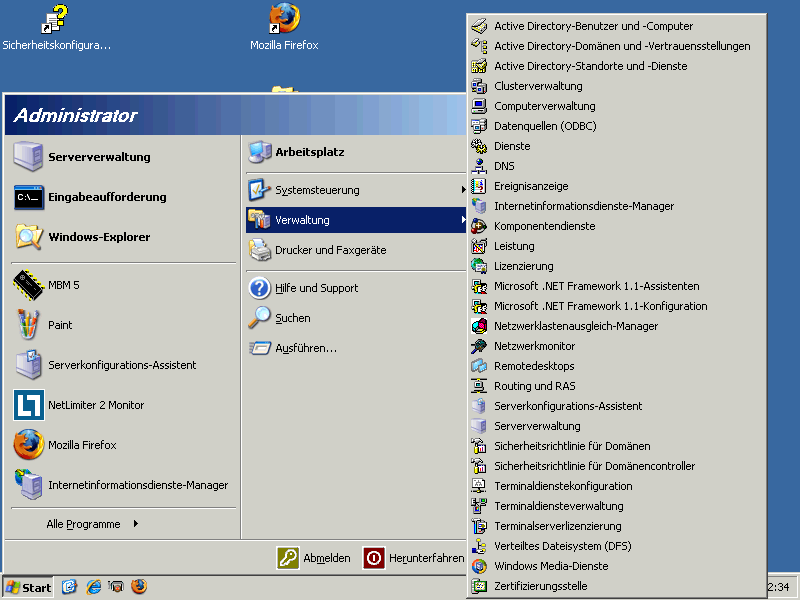The height and width of the screenshot is (600, 800).
Task: Open Dienste using the gears icon
Action: point(479,146)
